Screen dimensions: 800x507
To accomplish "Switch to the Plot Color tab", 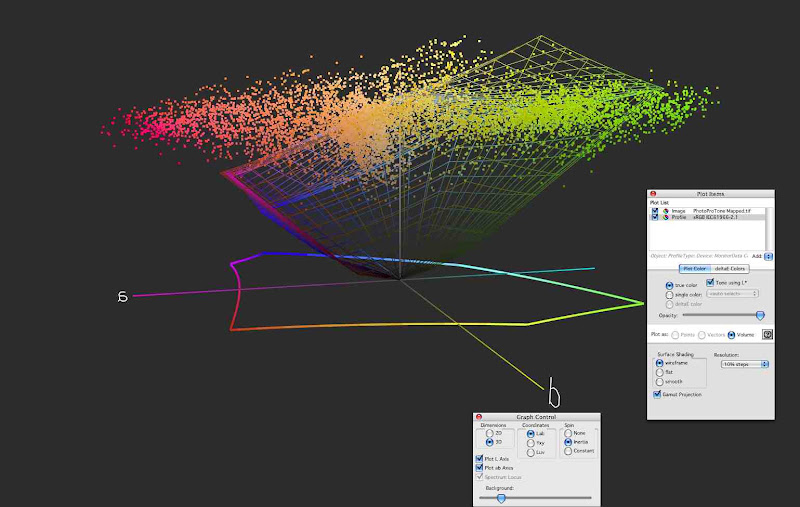I will pos(694,269).
